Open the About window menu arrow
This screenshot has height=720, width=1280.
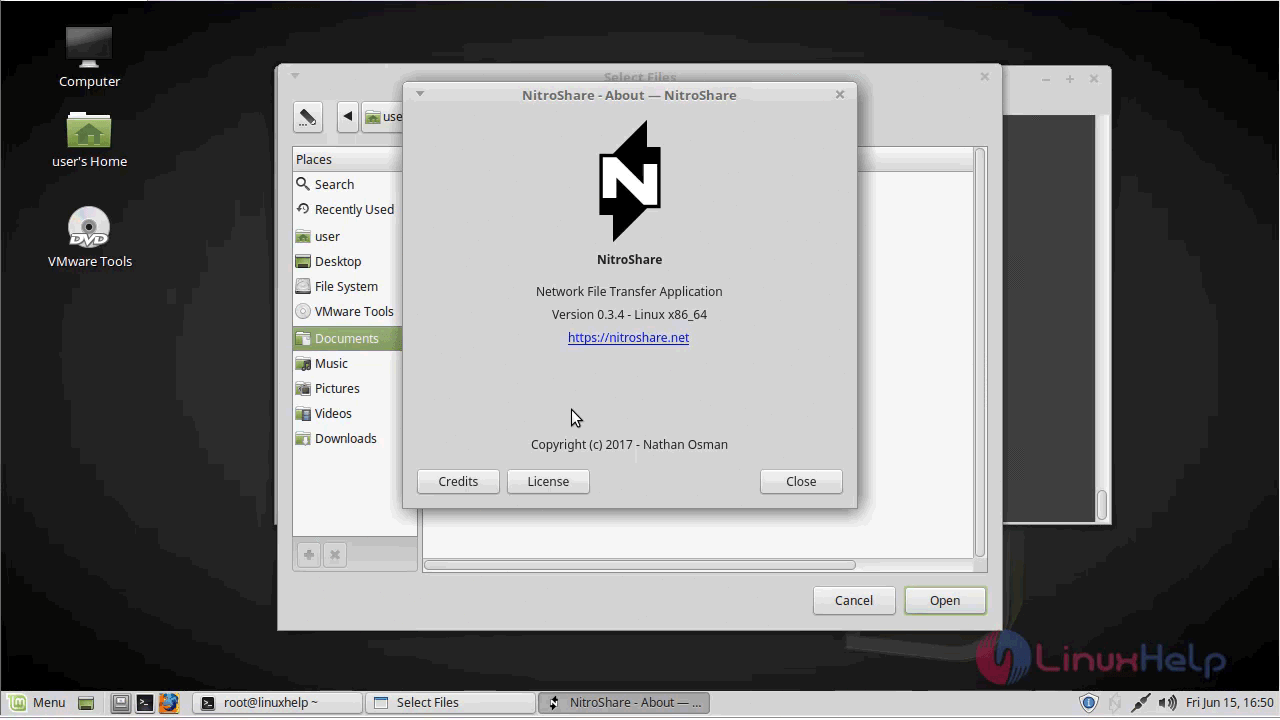tap(420, 94)
